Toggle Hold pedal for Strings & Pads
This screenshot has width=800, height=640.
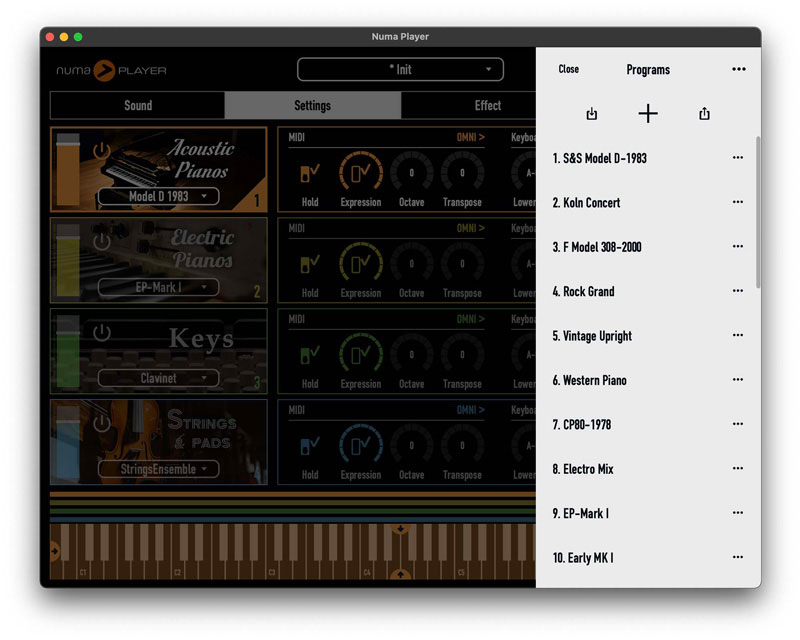coord(310,446)
